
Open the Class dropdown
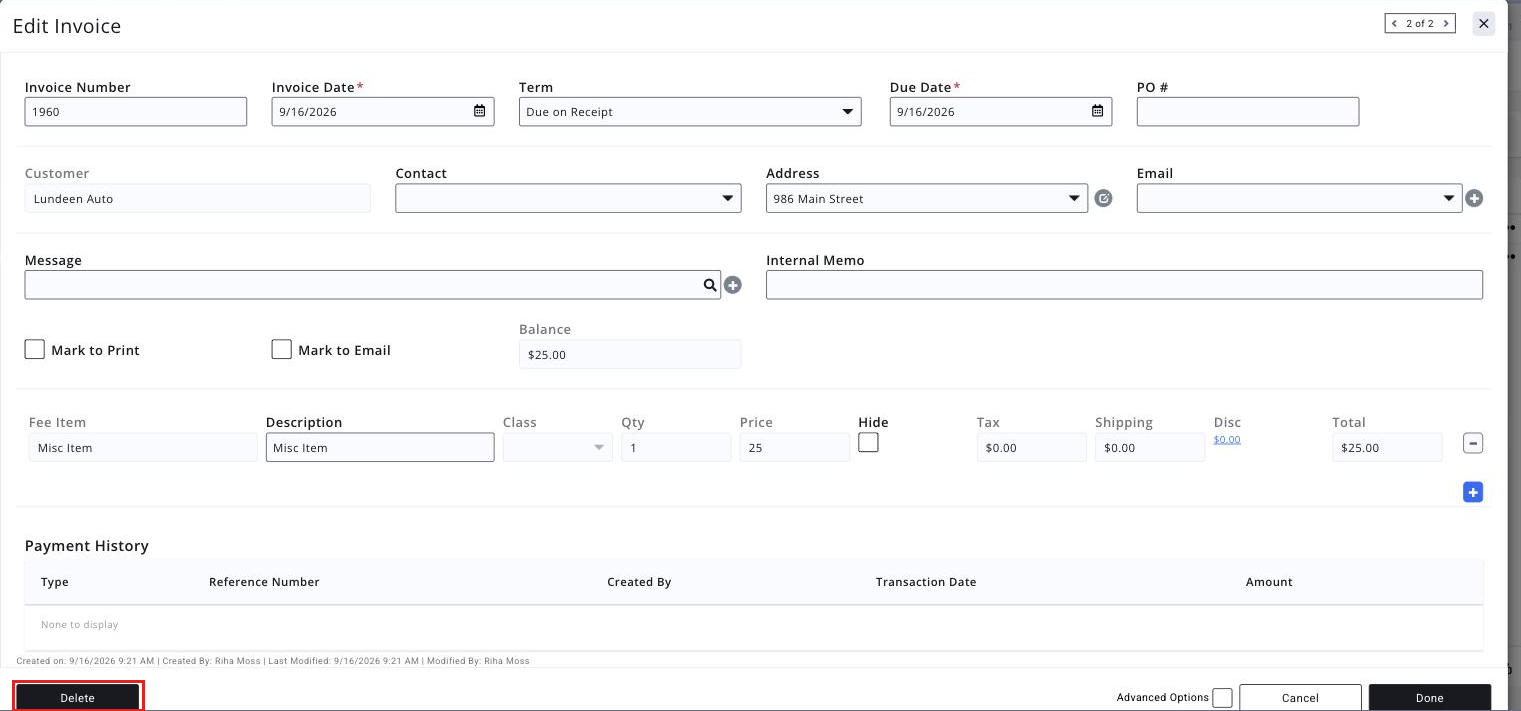557,447
